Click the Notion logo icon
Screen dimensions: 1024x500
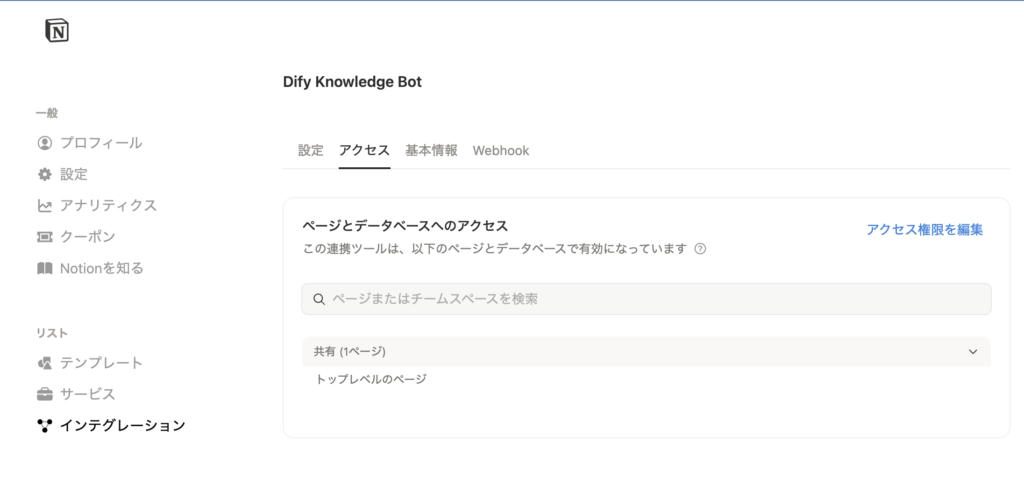pyautogui.click(x=57, y=31)
